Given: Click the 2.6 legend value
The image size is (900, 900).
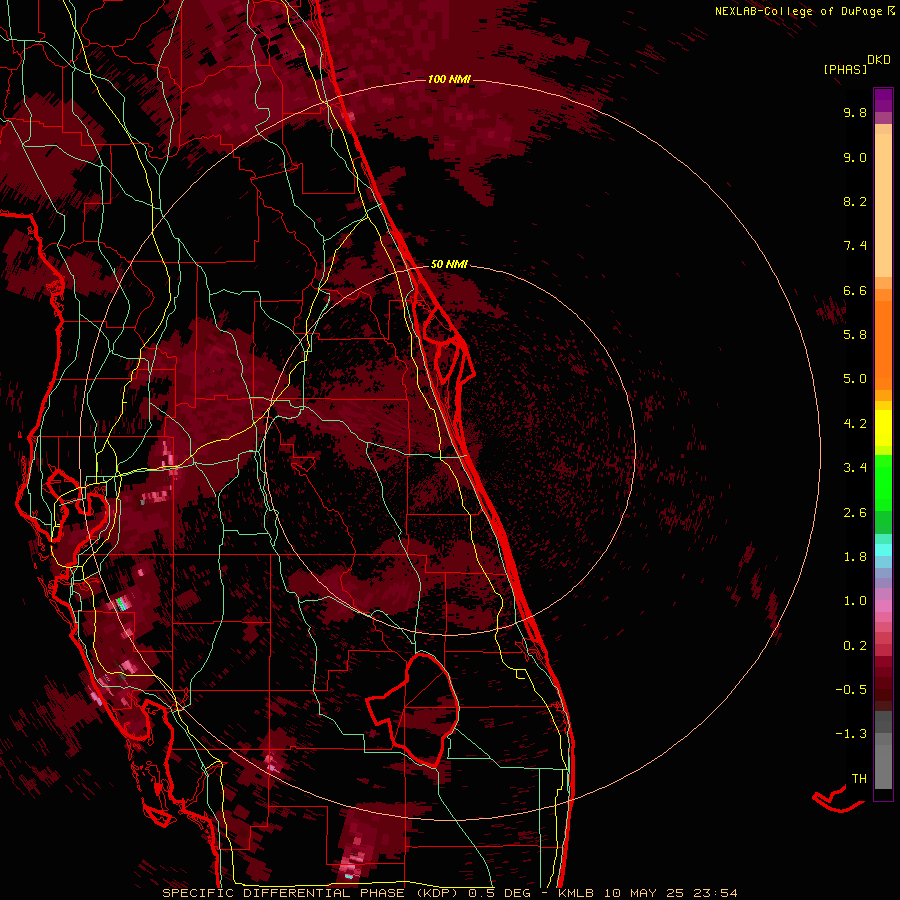Looking at the screenshot, I should (x=855, y=513).
